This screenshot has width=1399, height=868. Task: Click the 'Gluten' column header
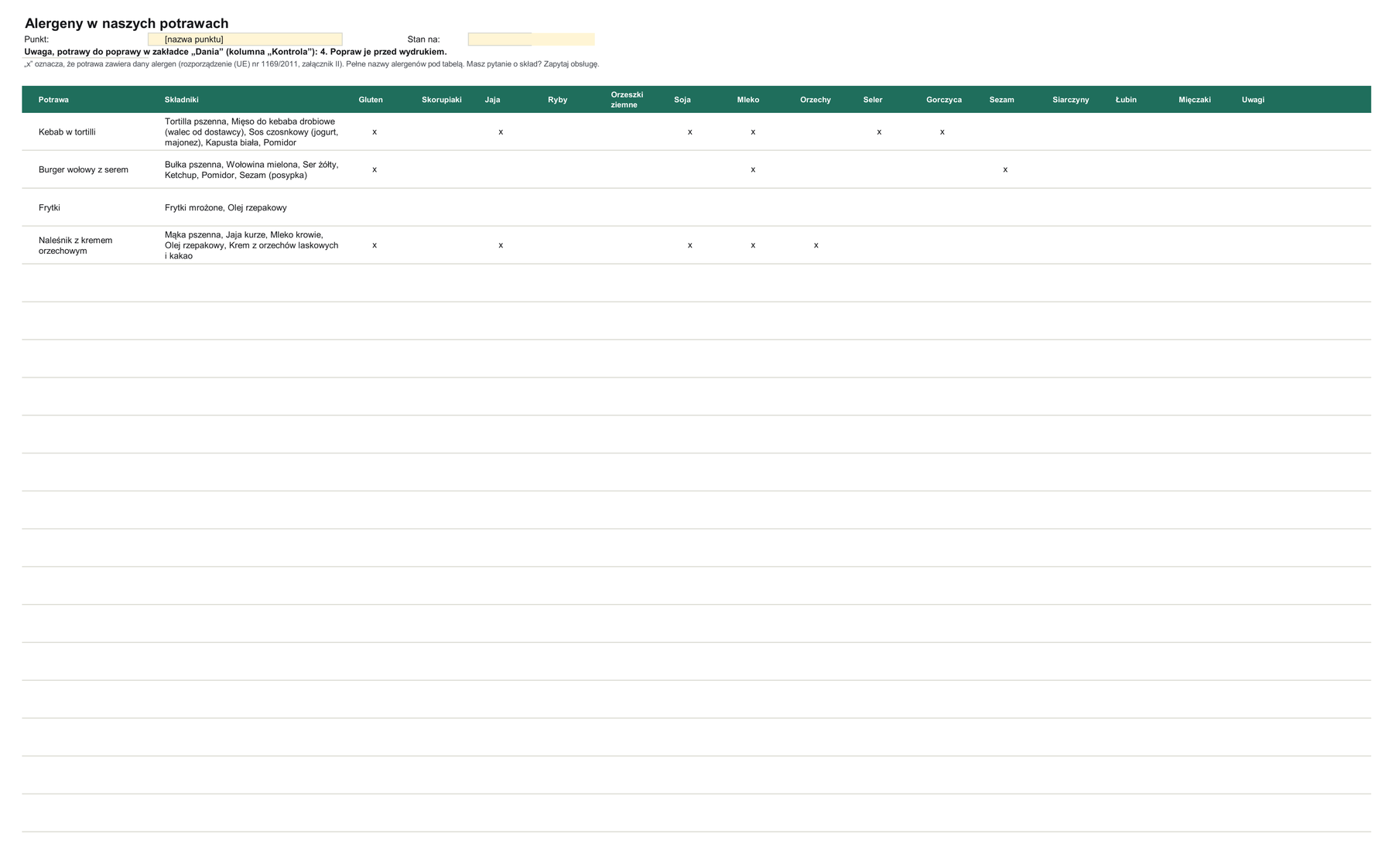(x=371, y=100)
